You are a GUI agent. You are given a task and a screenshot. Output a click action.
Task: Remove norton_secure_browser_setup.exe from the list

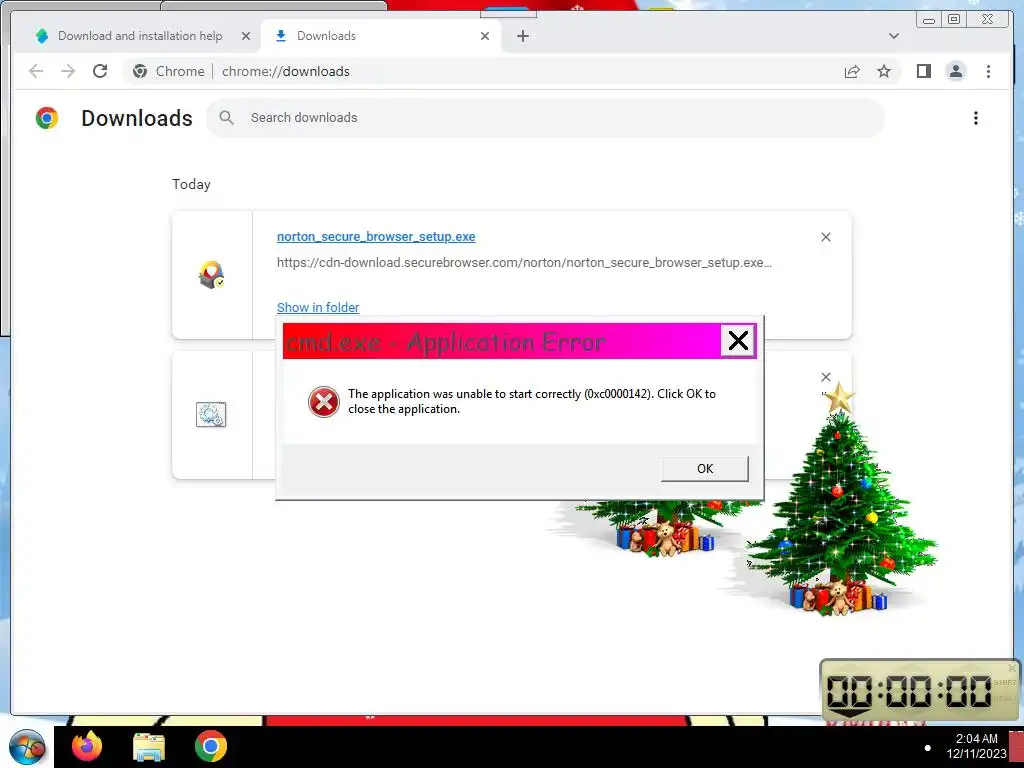click(825, 237)
